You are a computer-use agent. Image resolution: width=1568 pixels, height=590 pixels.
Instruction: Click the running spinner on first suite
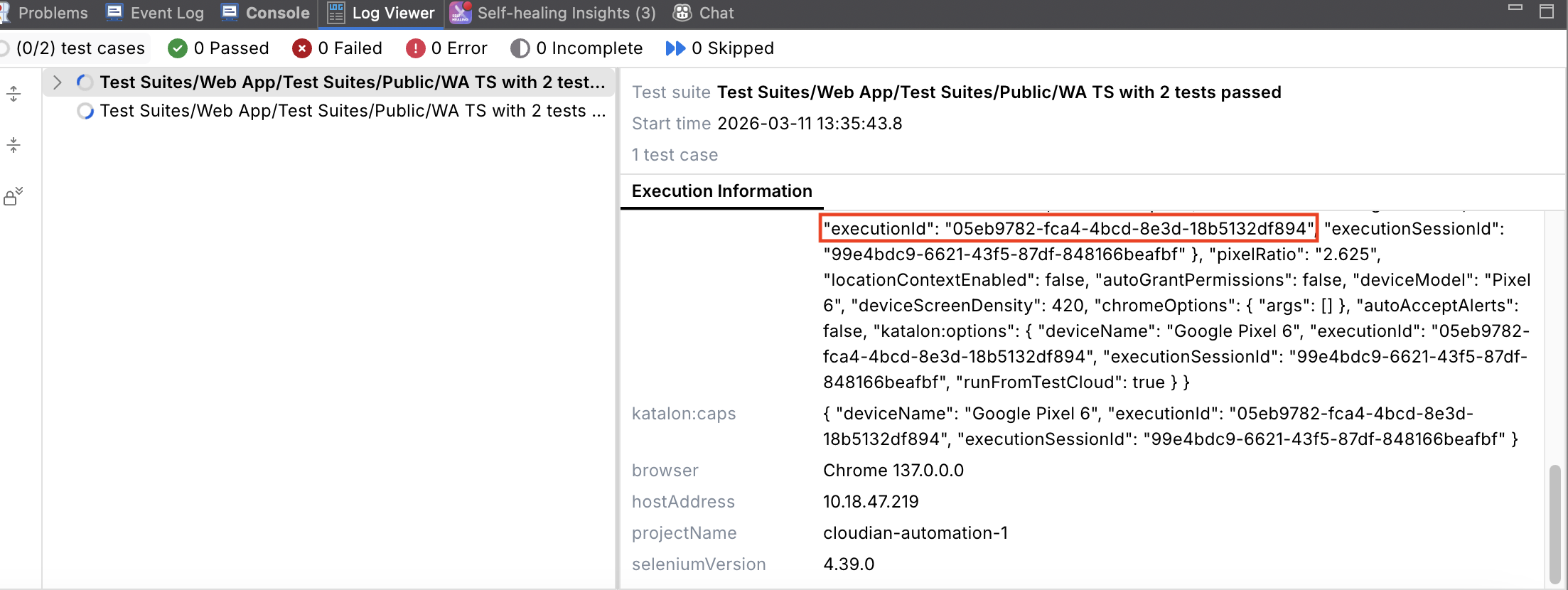pyautogui.click(x=85, y=82)
